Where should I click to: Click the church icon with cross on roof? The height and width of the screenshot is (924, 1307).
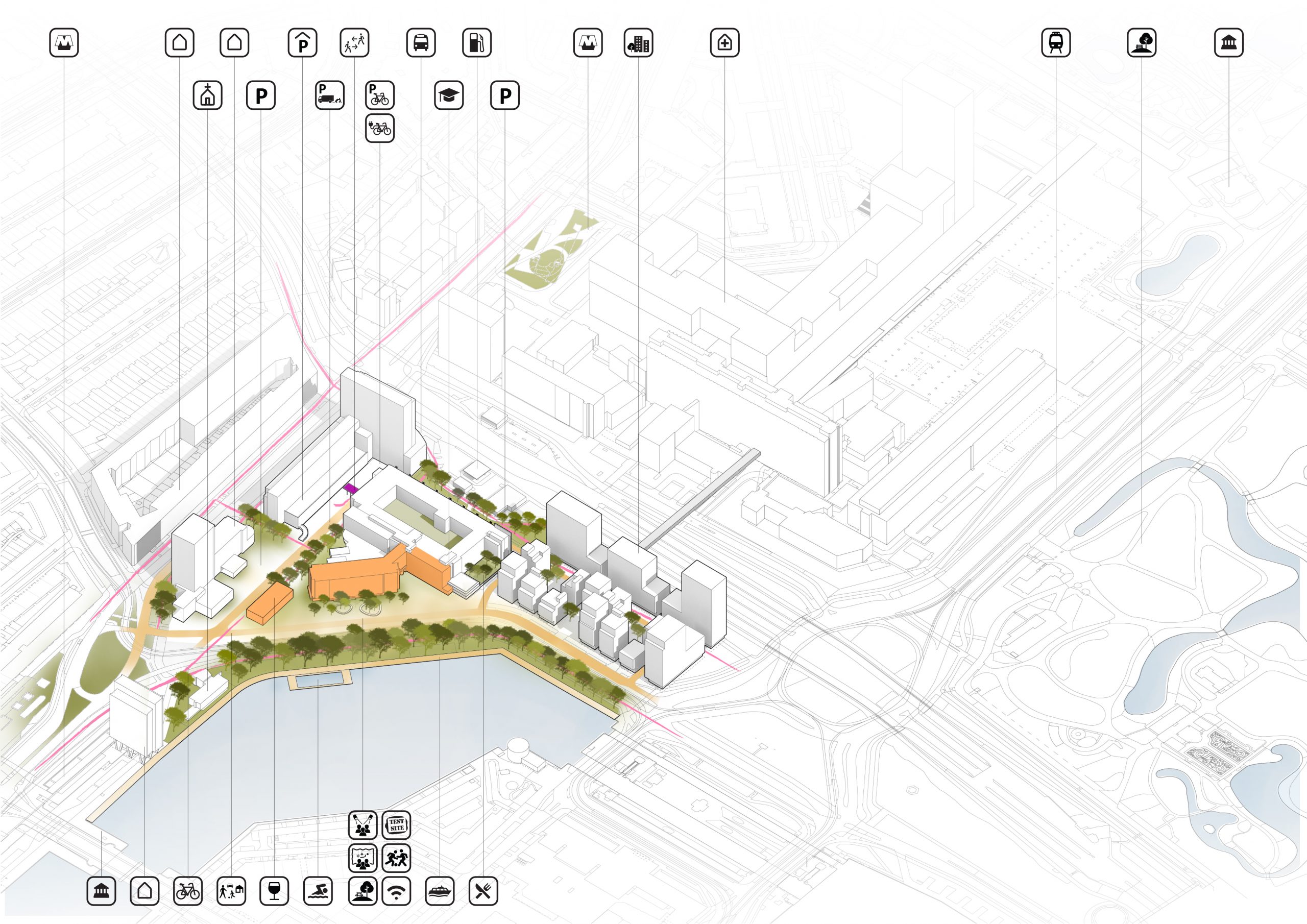[208, 95]
